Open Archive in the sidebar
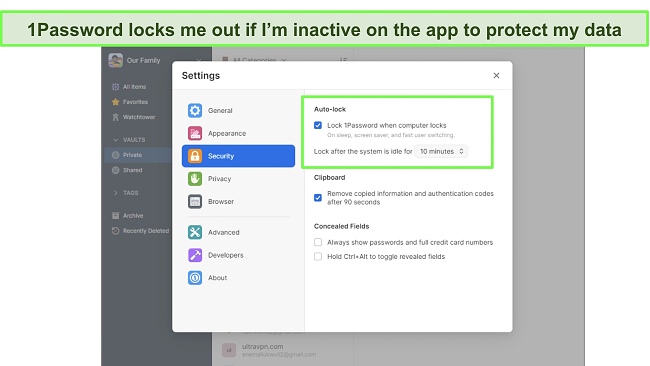The width and height of the screenshot is (650, 366). click(x=133, y=216)
